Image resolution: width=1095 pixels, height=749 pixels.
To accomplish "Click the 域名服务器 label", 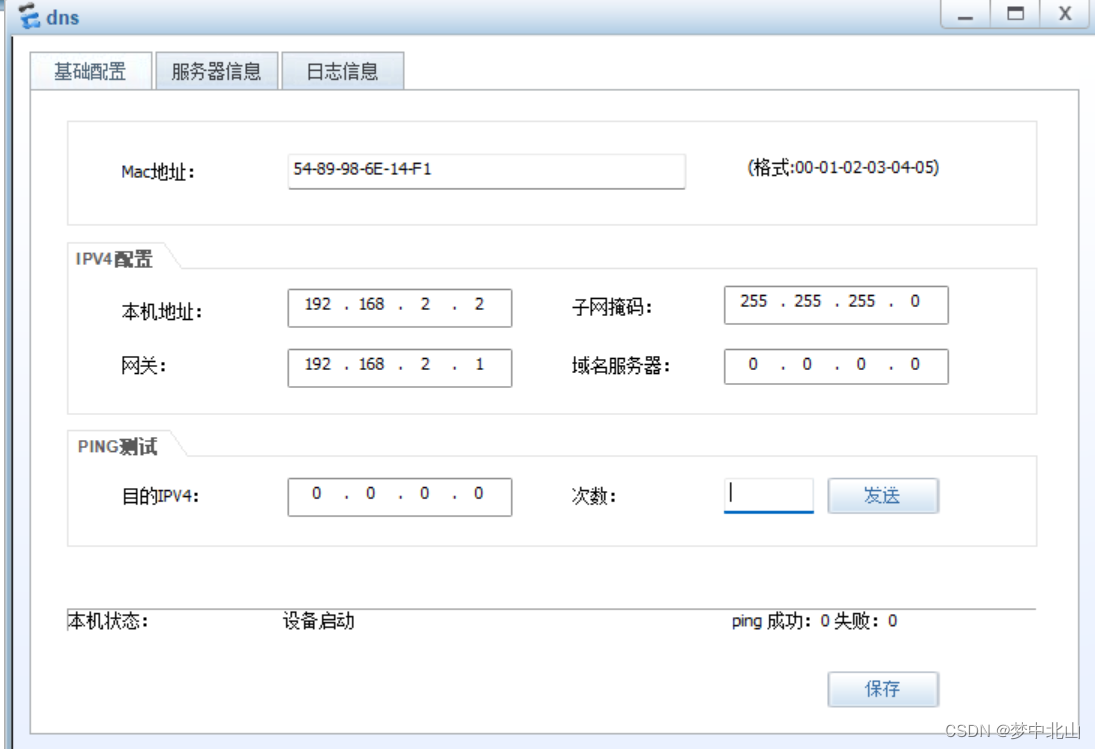I will point(621,366).
